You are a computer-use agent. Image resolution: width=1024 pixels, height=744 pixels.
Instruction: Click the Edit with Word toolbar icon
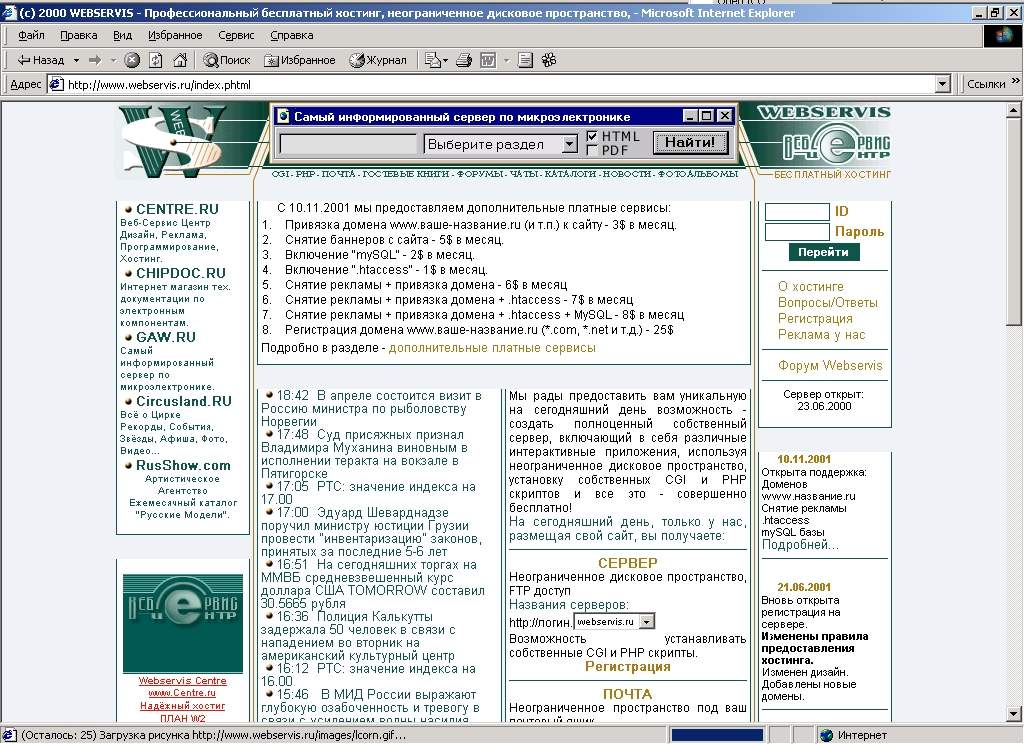point(488,60)
